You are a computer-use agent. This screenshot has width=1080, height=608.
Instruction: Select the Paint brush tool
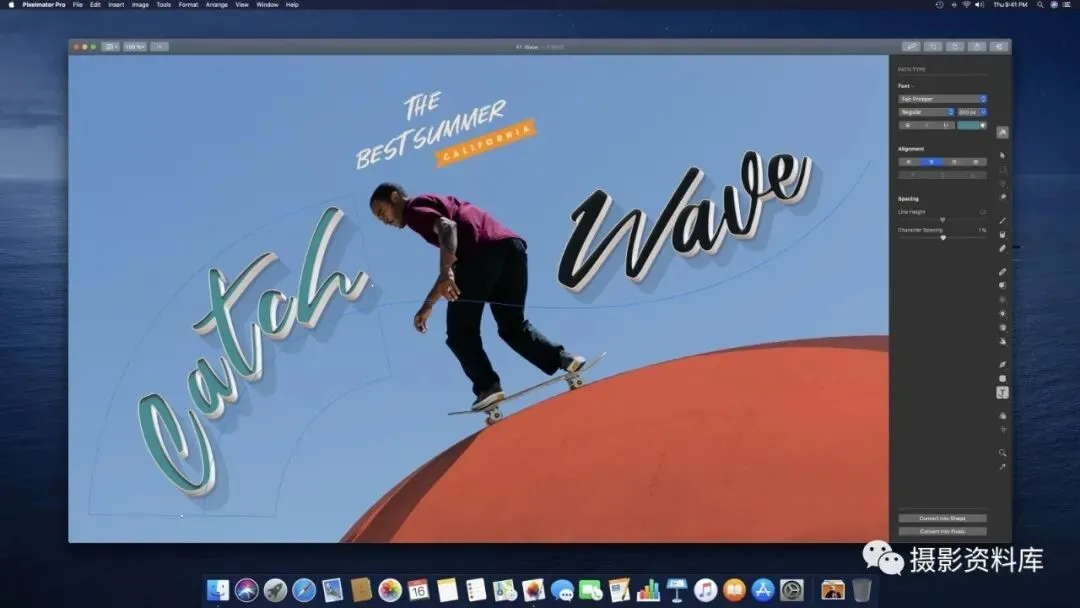click(x=1002, y=220)
